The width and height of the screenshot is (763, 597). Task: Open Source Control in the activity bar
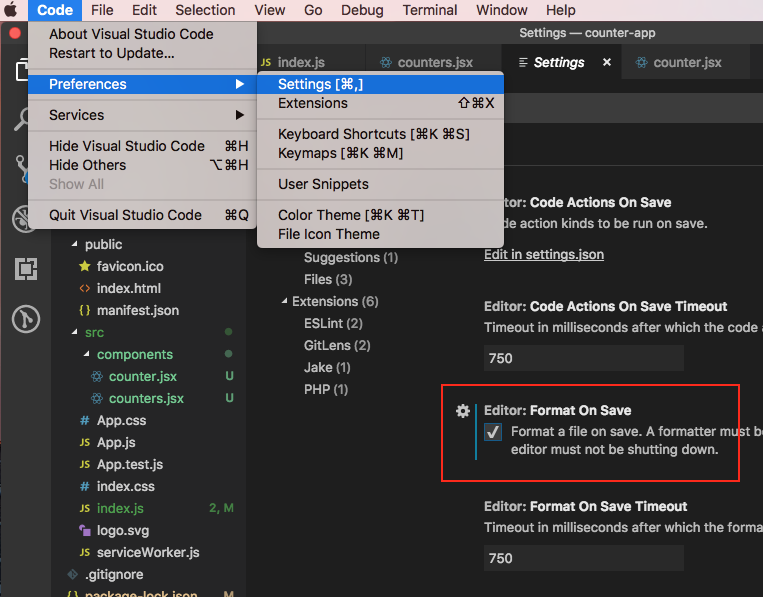point(21,168)
